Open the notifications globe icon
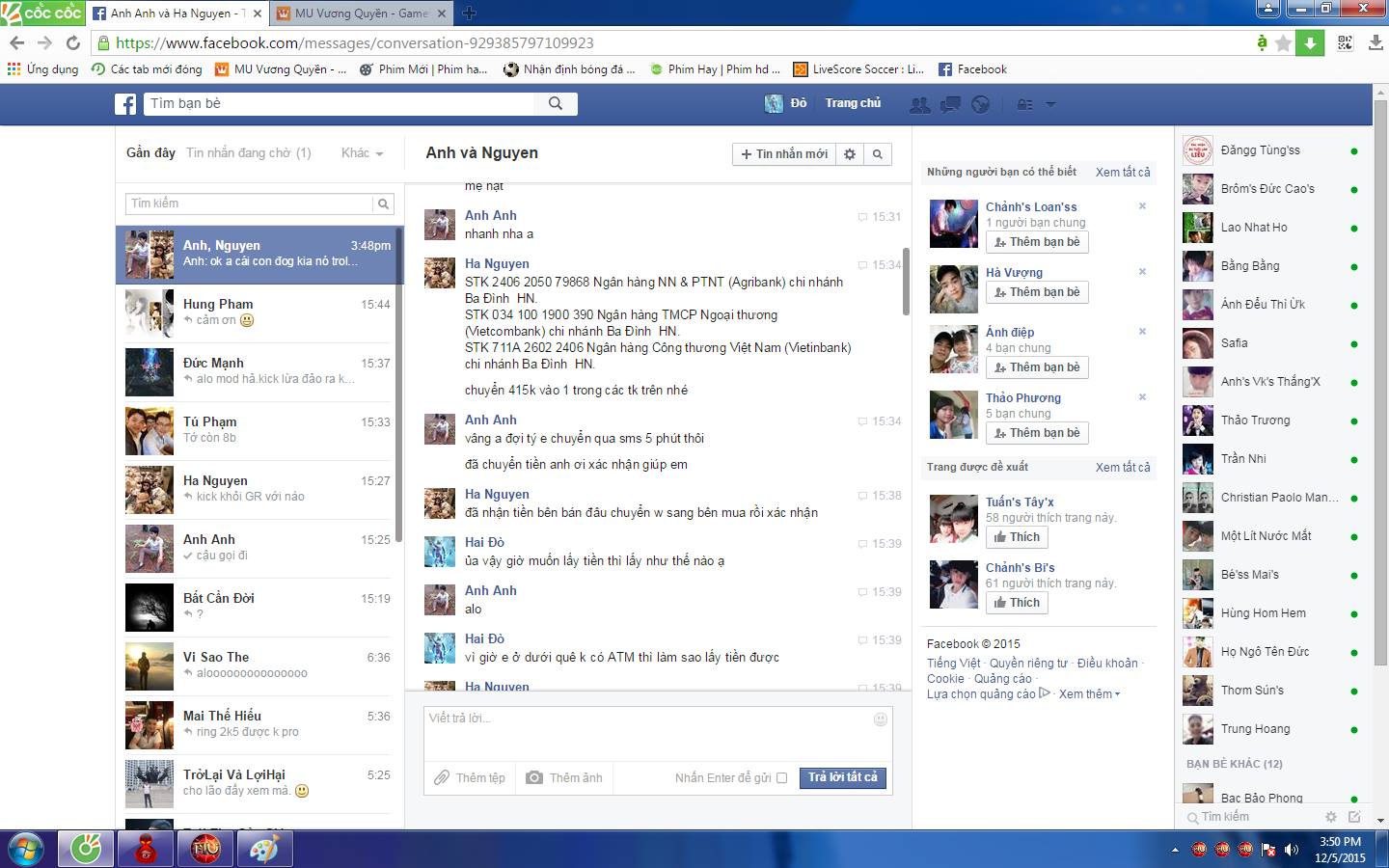Viewport: 1389px width, 868px height. tap(980, 104)
